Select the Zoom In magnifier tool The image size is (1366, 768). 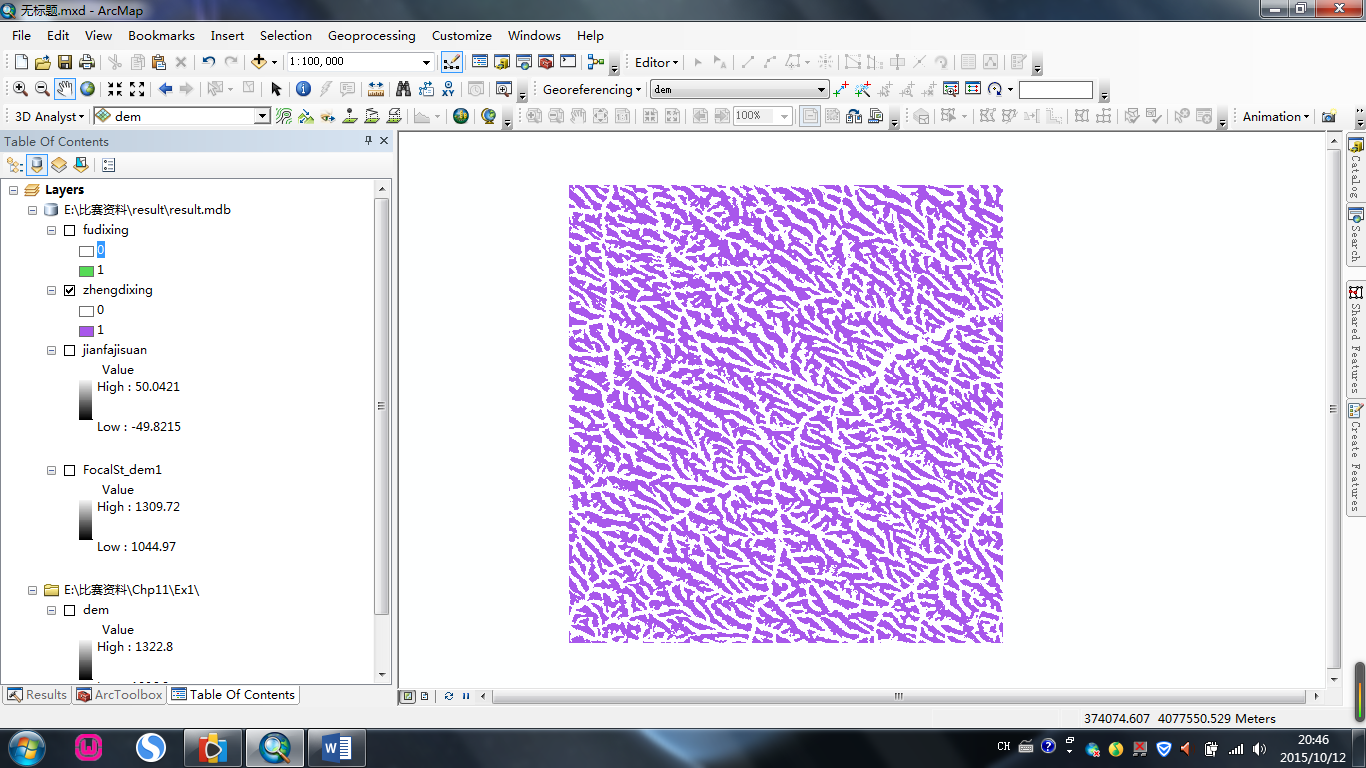point(20,89)
